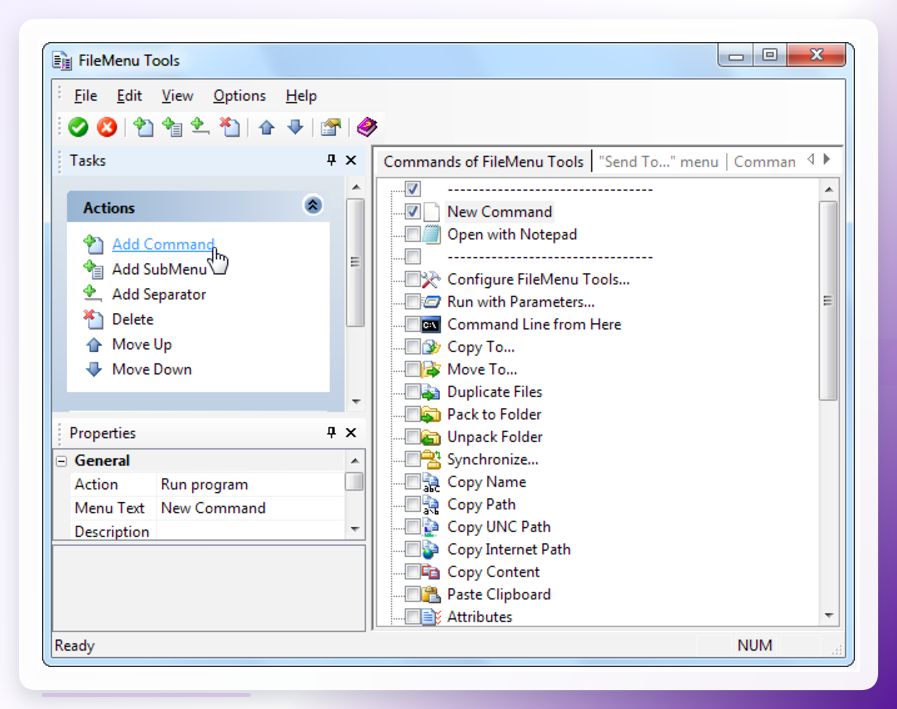Image resolution: width=897 pixels, height=709 pixels.
Task: Check the Attributes checkbox
Action: pyautogui.click(x=412, y=617)
